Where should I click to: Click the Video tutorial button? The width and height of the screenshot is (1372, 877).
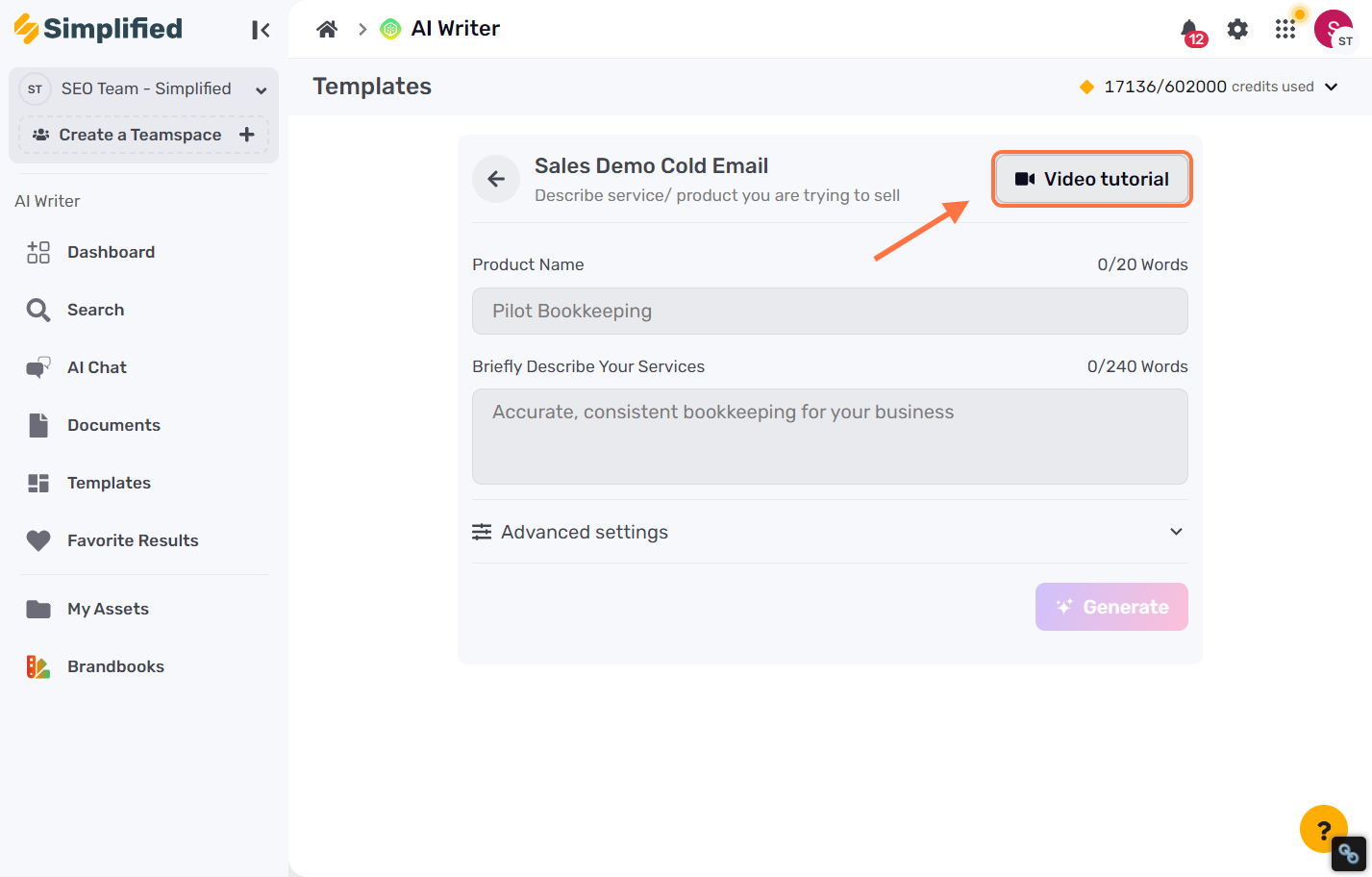[x=1092, y=179]
